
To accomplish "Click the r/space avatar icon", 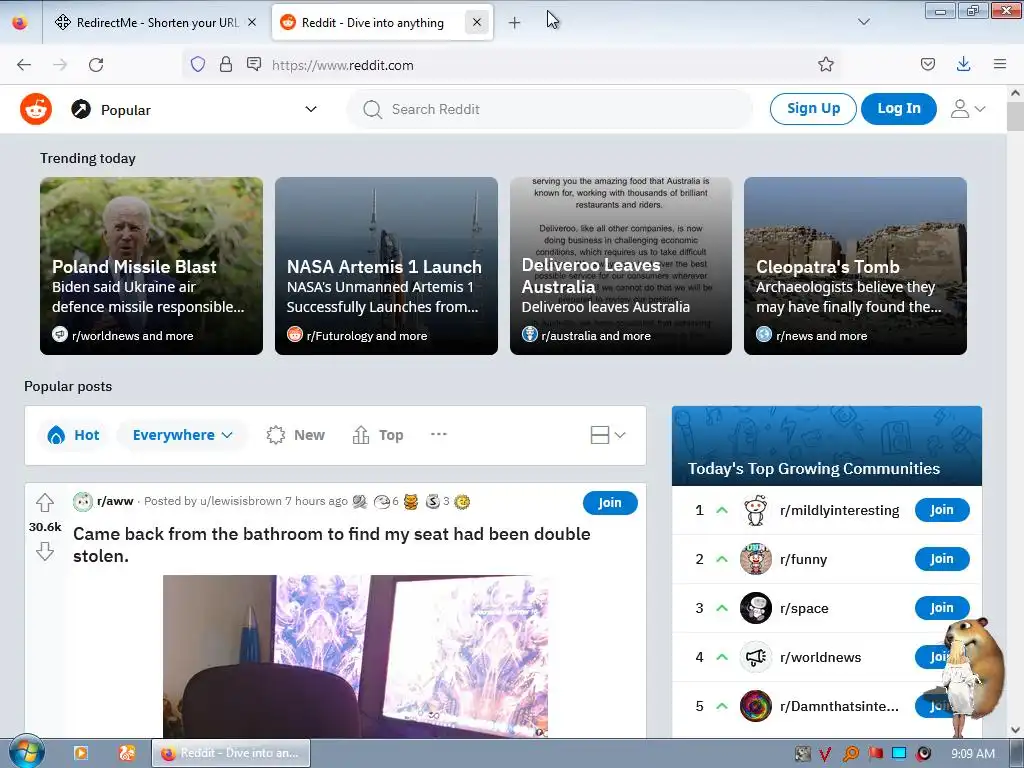I will point(756,608).
